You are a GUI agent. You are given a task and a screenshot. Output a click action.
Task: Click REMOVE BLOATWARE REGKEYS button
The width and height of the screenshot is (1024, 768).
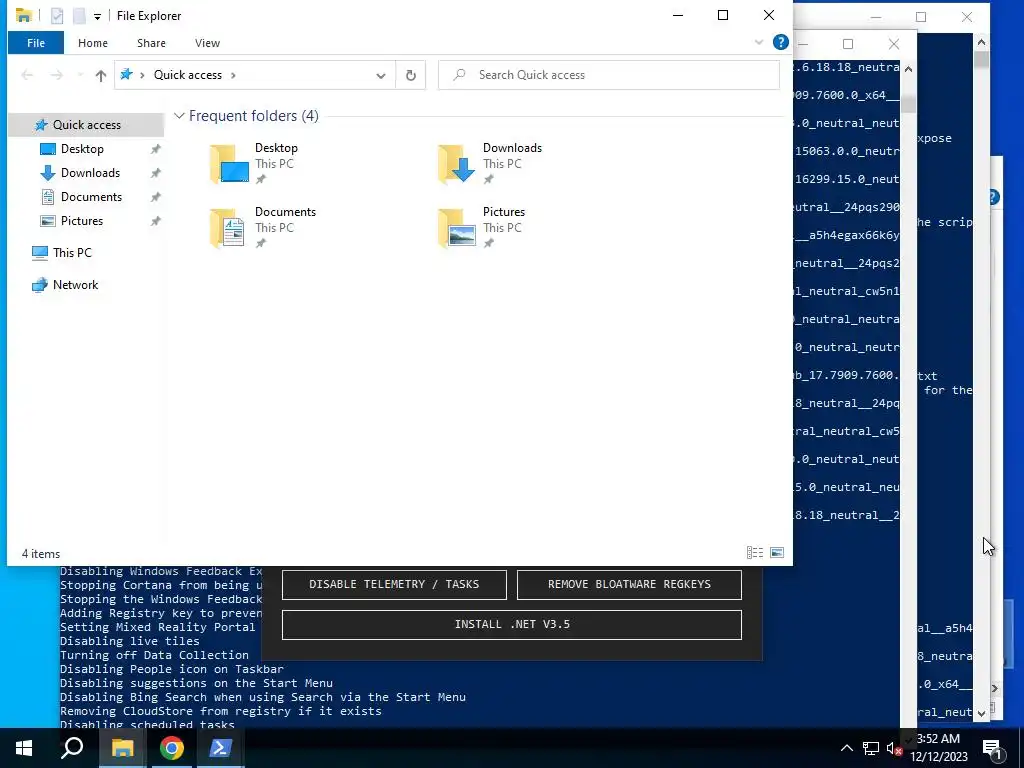(629, 584)
